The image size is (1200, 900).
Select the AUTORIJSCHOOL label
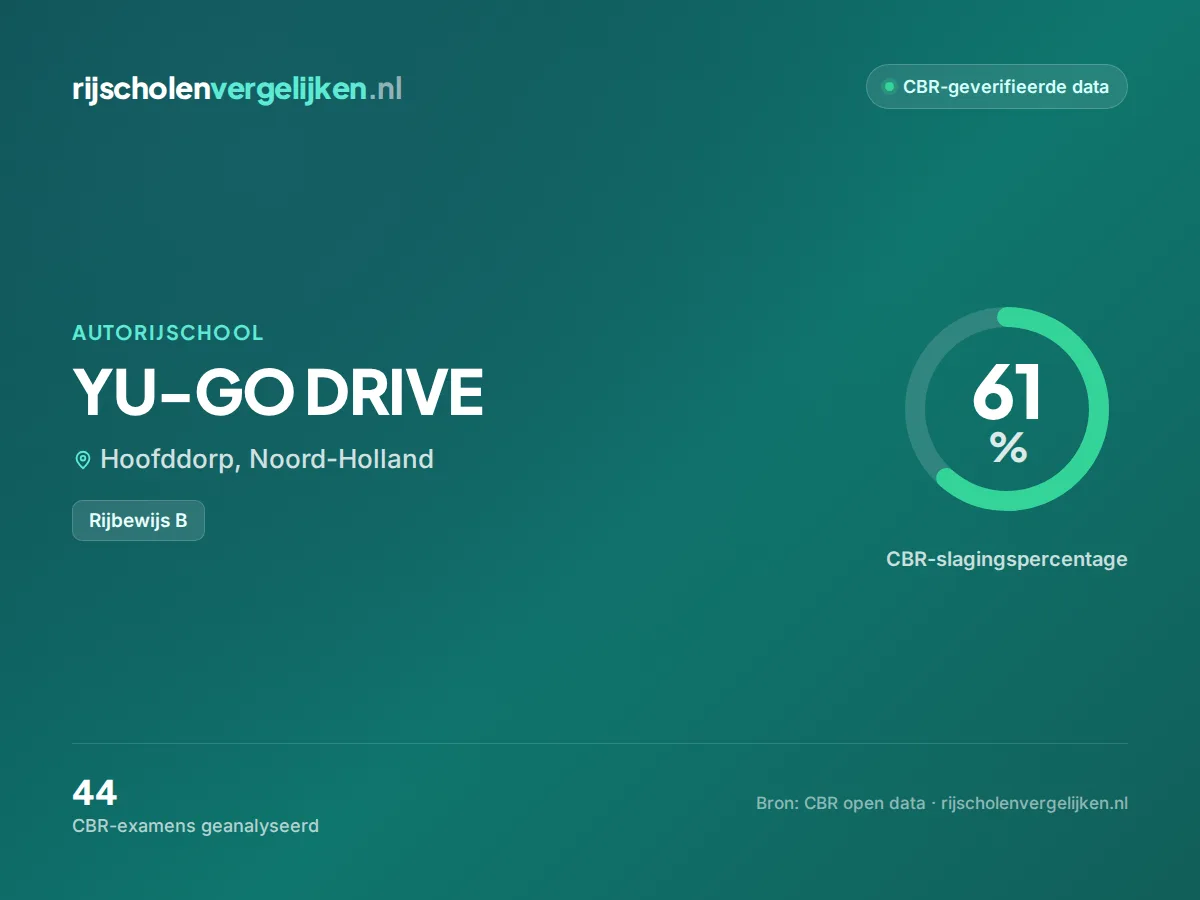168,333
